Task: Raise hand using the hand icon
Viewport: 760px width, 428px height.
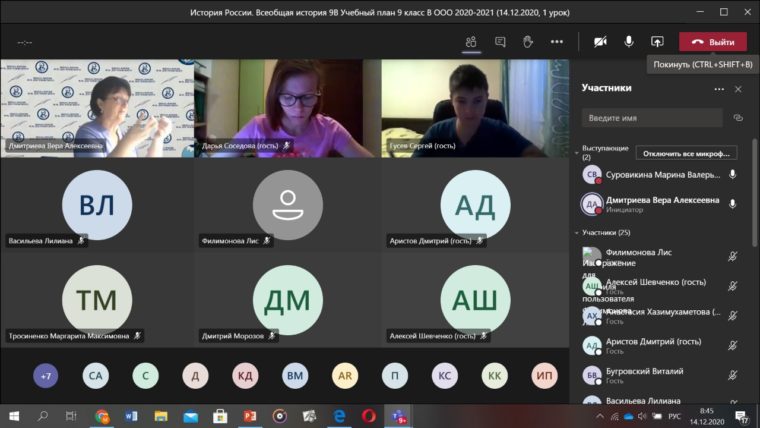Action: (528, 42)
